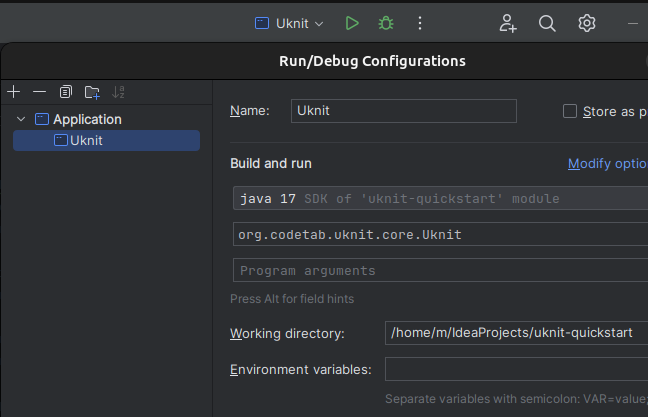This screenshot has height=417, width=648.
Task: Open the Code With Me add-user icon
Action: pos(508,23)
